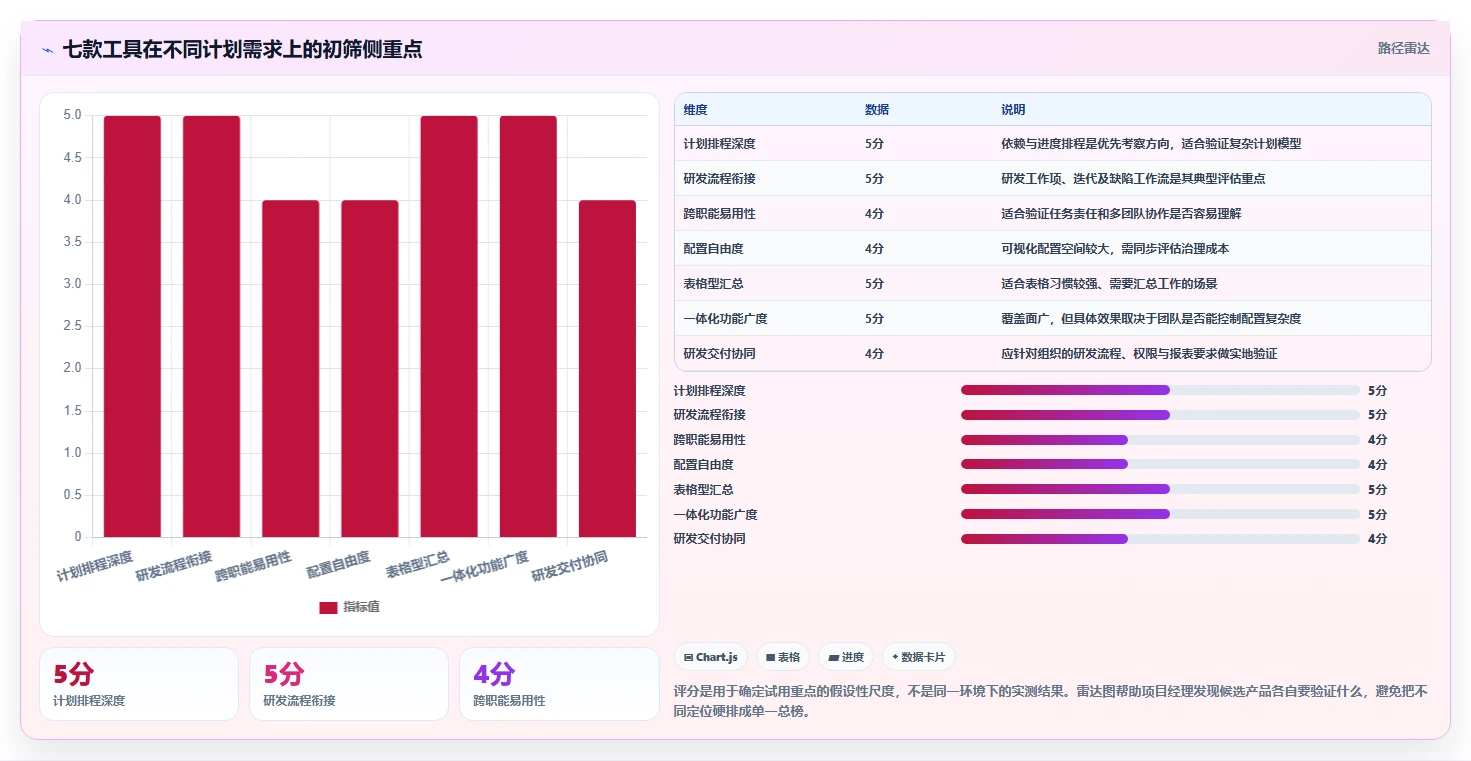
Task: Click the 研发交付协同 x-axis label under the chart
Action: pos(569,566)
